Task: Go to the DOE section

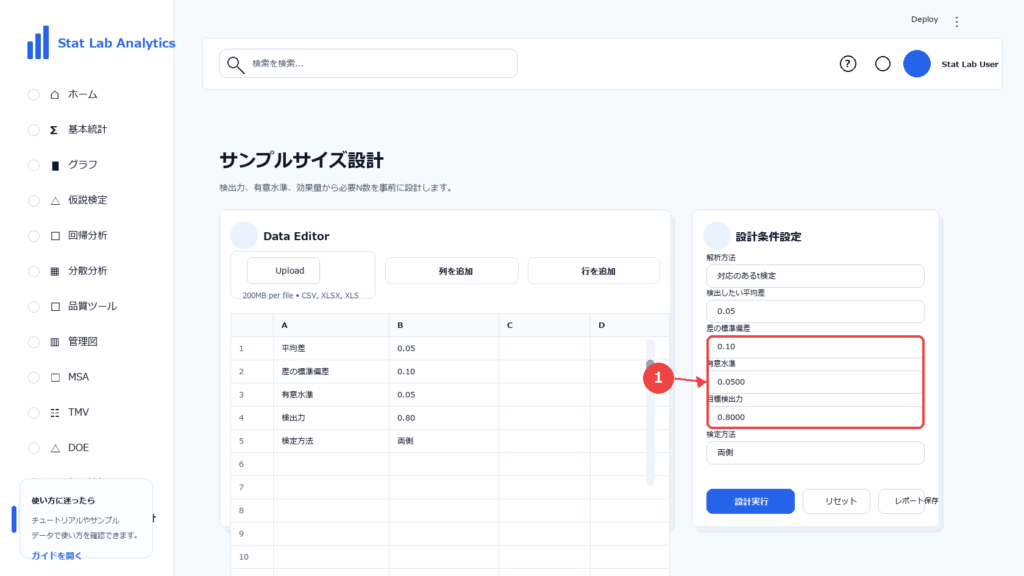Action: pos(78,448)
